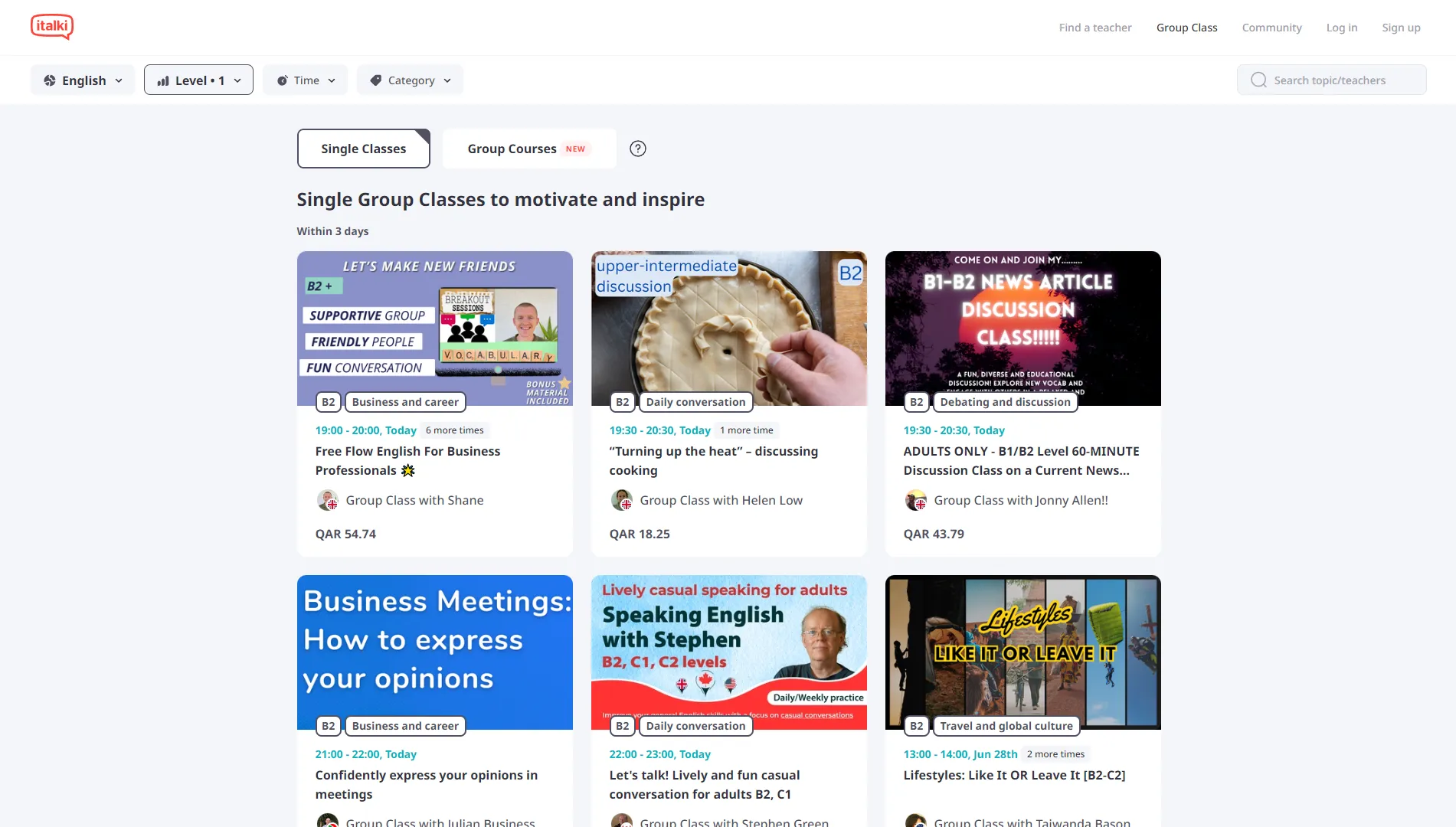Image resolution: width=1456 pixels, height=827 pixels.
Task: Open the B1-B2 News Article Discussion thumbnail
Action: pos(1023,329)
